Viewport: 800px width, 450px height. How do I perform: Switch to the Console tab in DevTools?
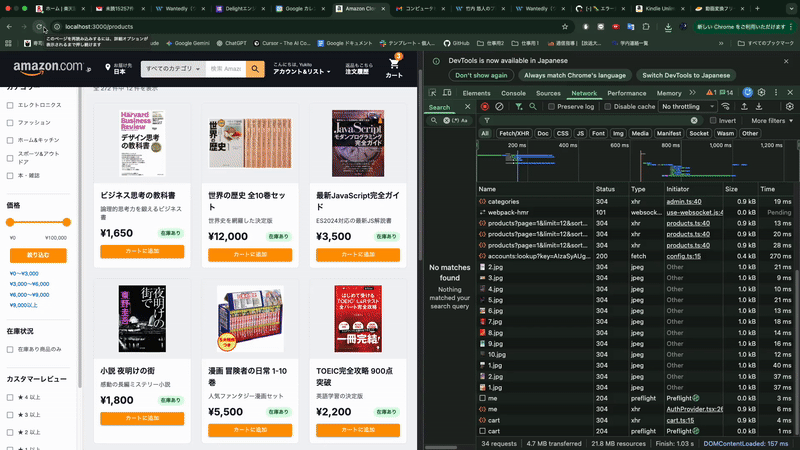pyautogui.click(x=513, y=93)
